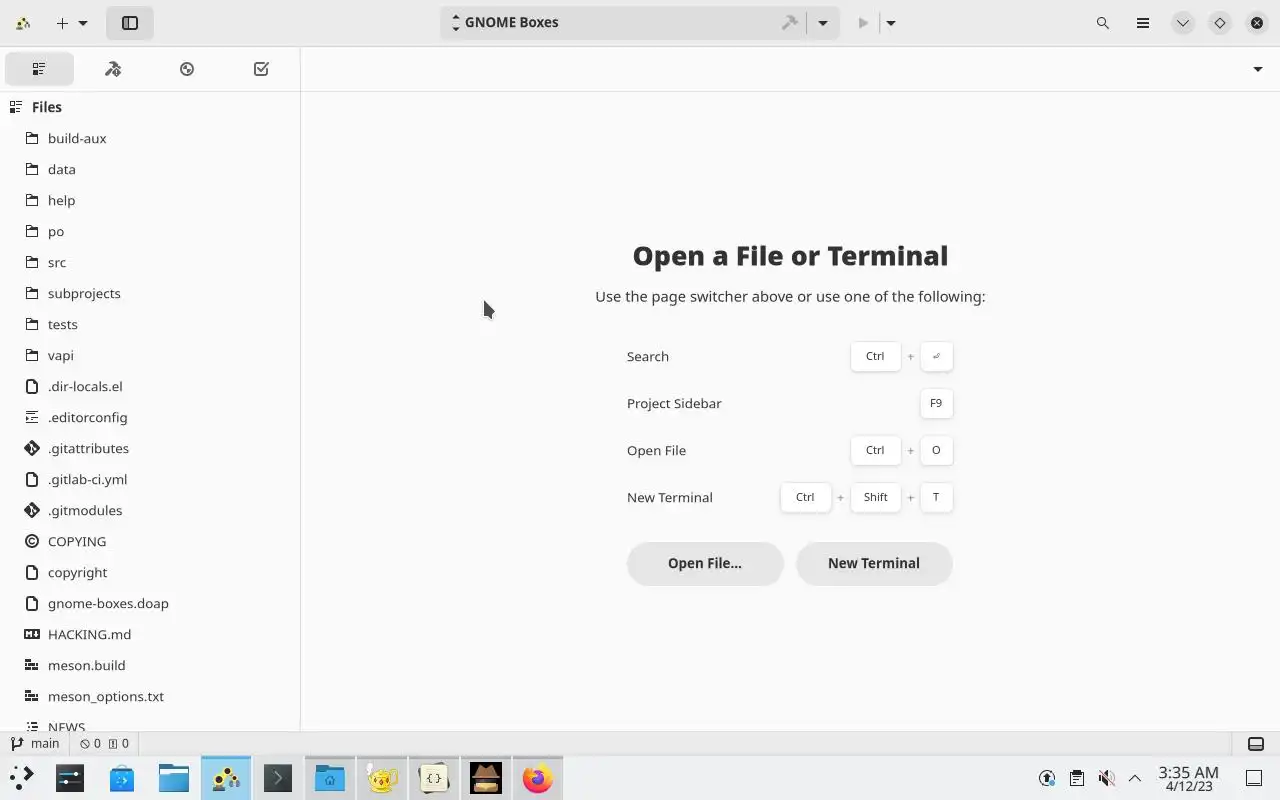This screenshot has height=800, width=1280.
Task: Expand the hidden system tray icons arrow
Action: 1135,778
